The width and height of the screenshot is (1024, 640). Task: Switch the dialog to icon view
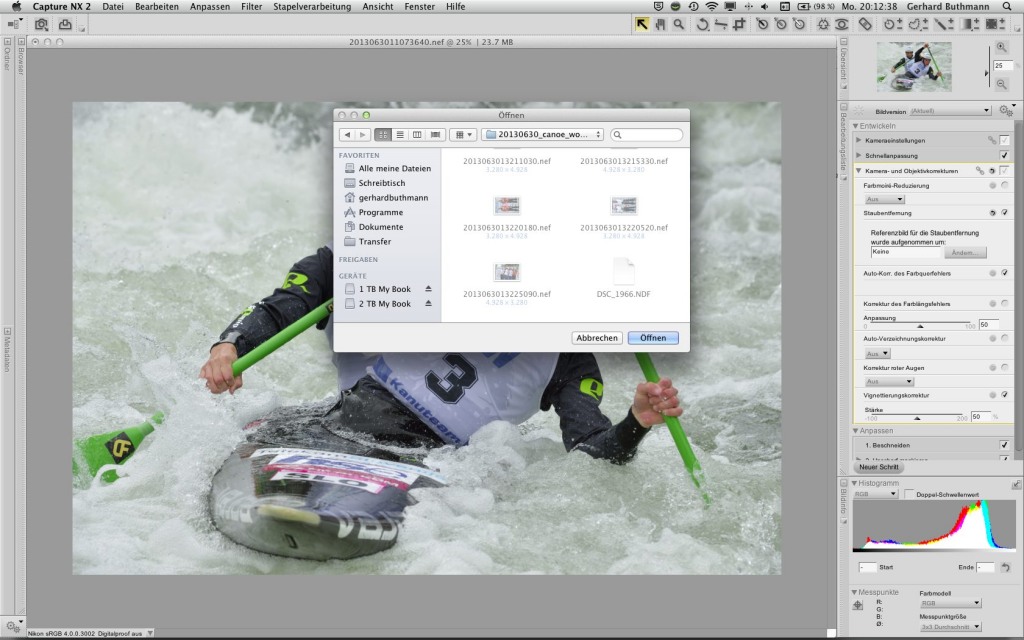click(383, 135)
